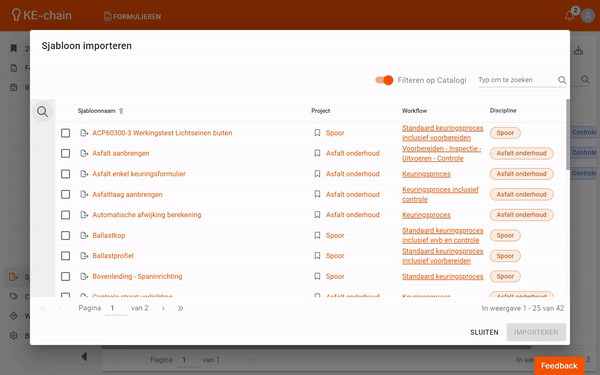Click the template icon beside Asfalt aanbrengen
The height and width of the screenshot is (375, 600).
tap(84, 153)
